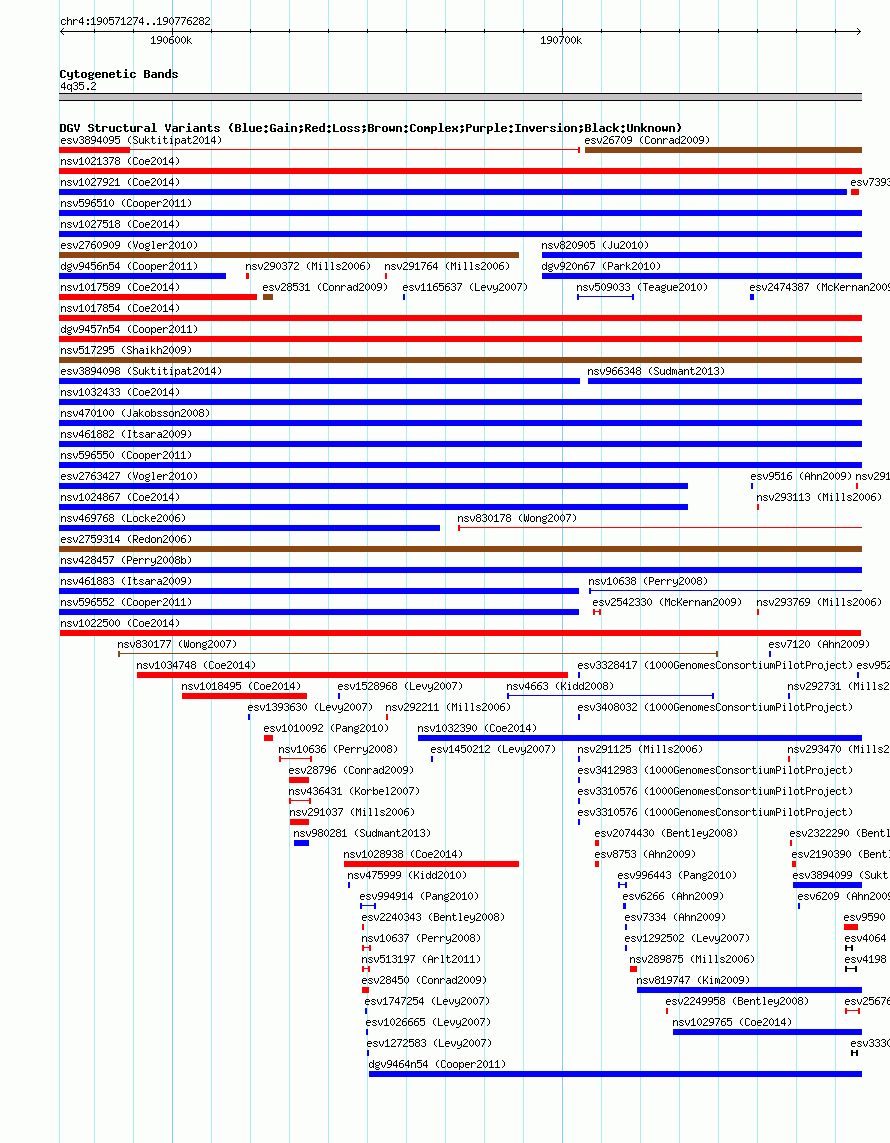Select nsv469768 (Locke2006) label
Image resolution: width=890 pixels, height=1143 pixels.
click(122, 519)
